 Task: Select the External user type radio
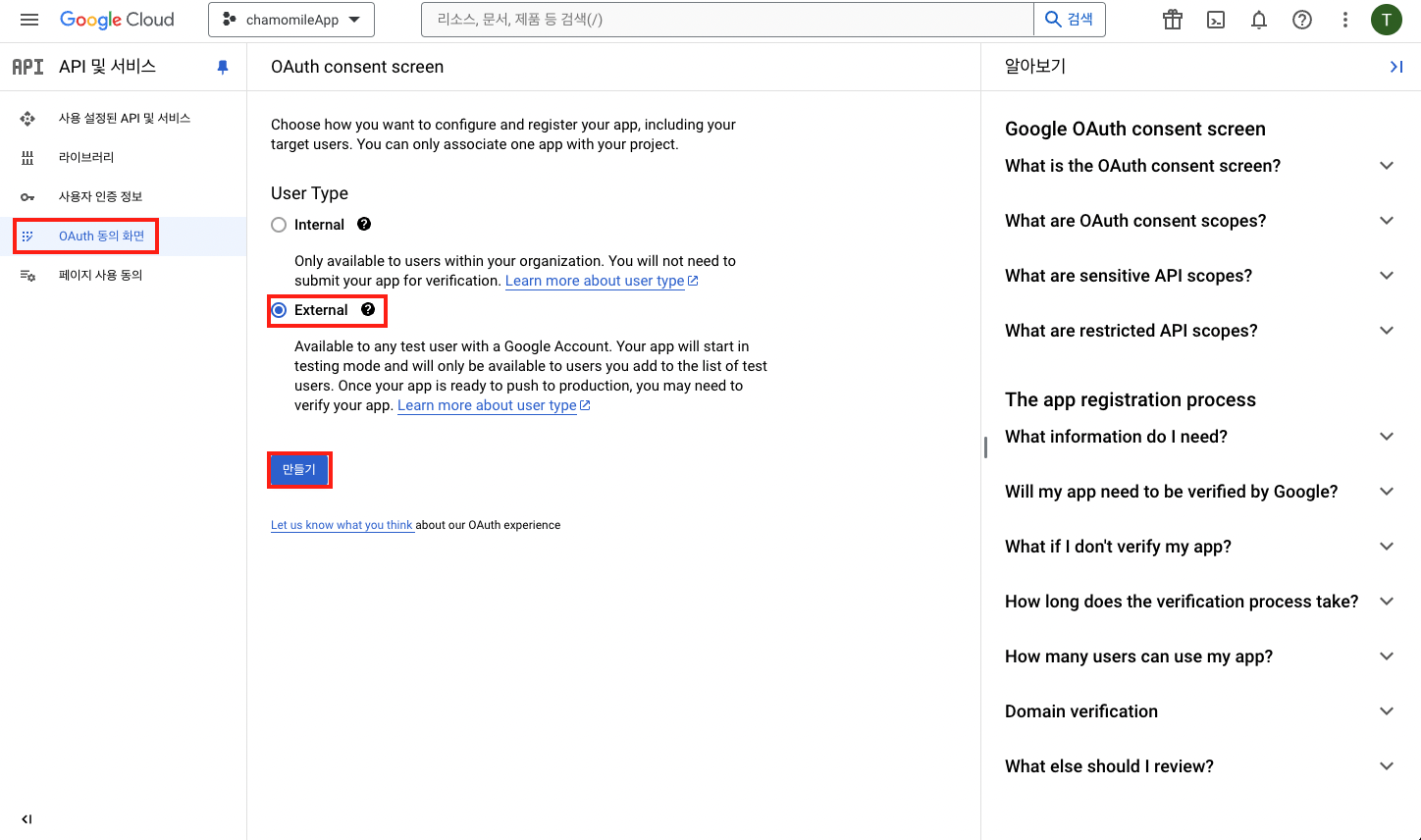coord(279,310)
